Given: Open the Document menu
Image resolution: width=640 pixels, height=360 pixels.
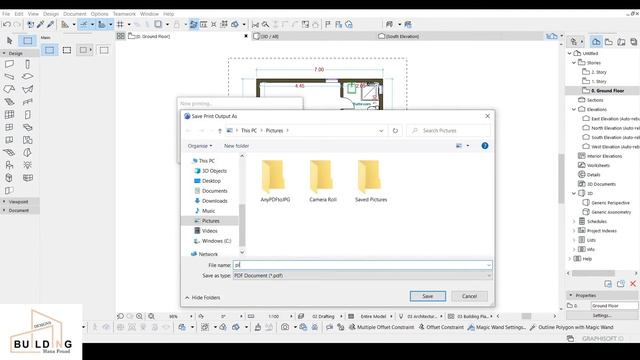Looking at the screenshot, I should click(74, 14).
